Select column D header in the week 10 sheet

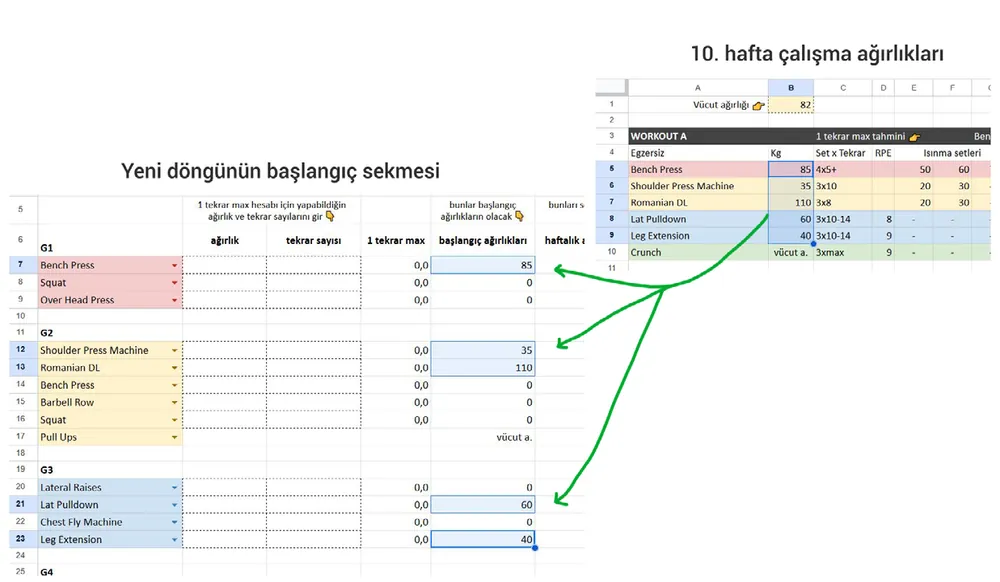coord(883,87)
